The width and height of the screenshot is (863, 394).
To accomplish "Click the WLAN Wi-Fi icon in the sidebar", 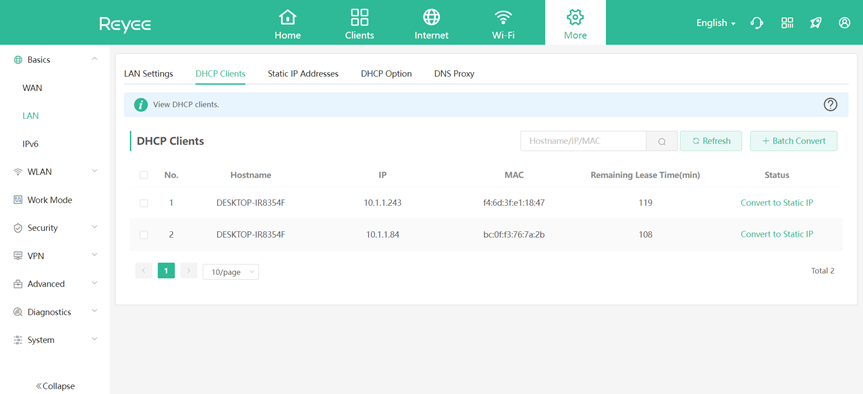I will point(18,172).
